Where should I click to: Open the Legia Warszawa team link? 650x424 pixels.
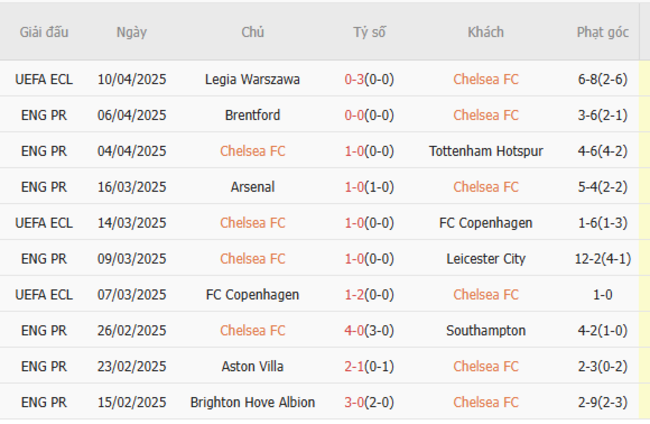click(252, 79)
